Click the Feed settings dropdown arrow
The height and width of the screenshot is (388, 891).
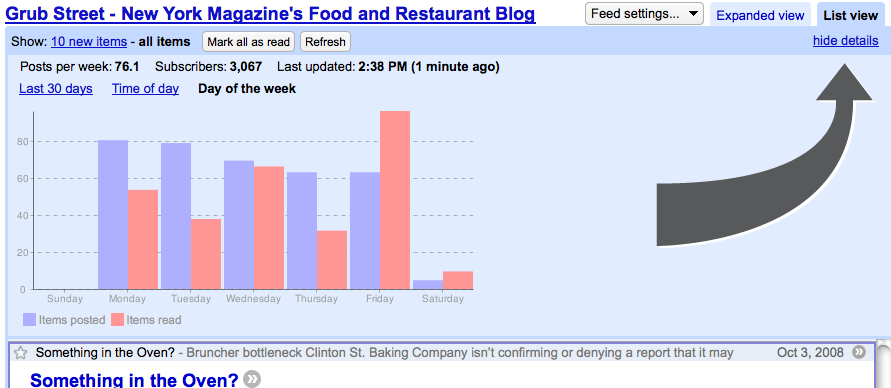[693, 14]
